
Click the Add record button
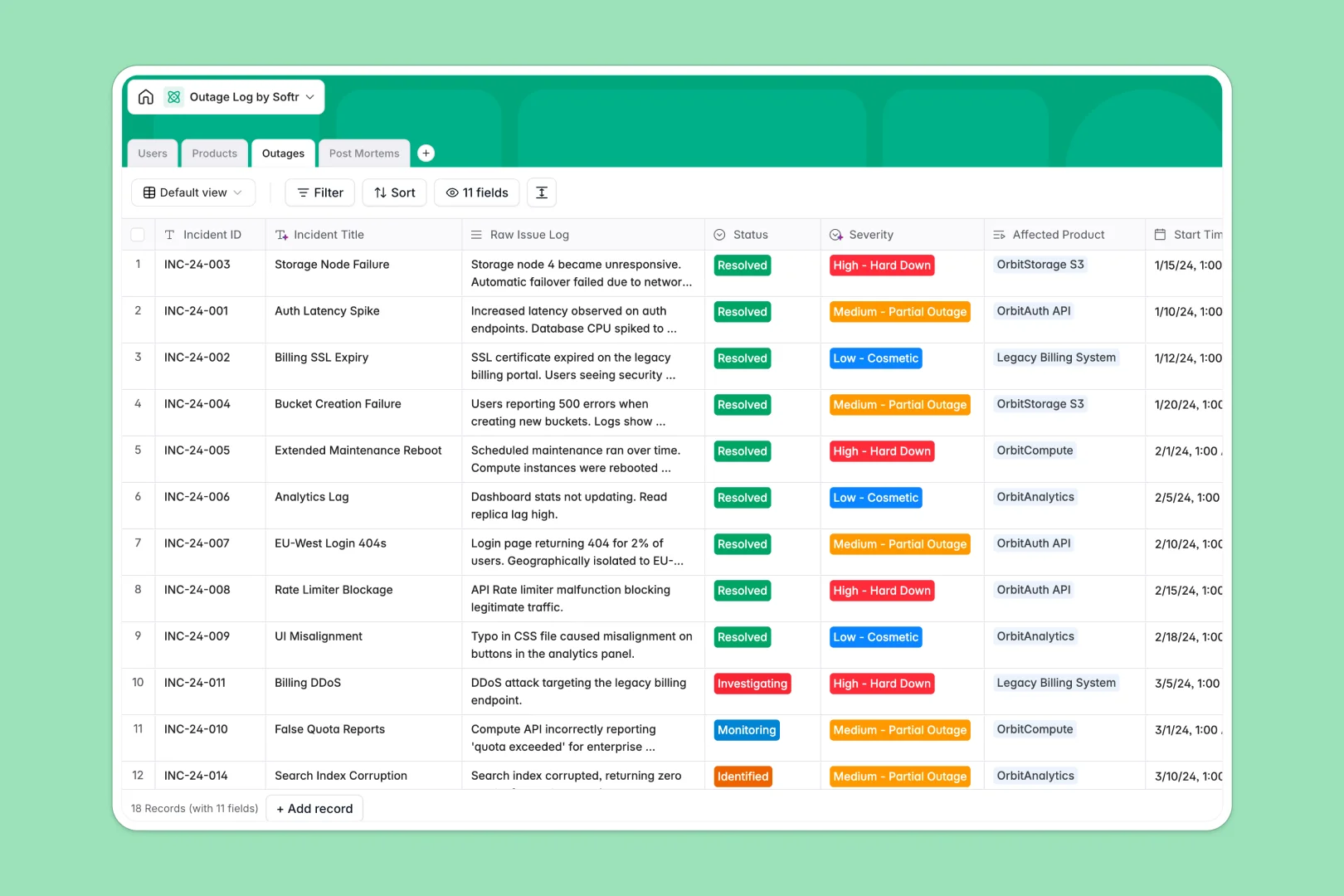(314, 808)
